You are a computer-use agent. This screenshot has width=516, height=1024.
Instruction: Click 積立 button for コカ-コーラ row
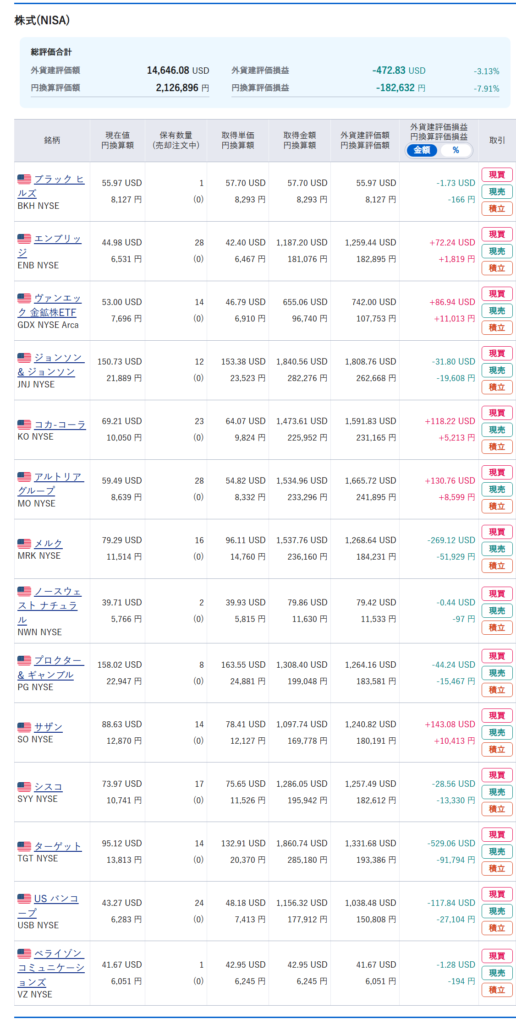(497, 447)
